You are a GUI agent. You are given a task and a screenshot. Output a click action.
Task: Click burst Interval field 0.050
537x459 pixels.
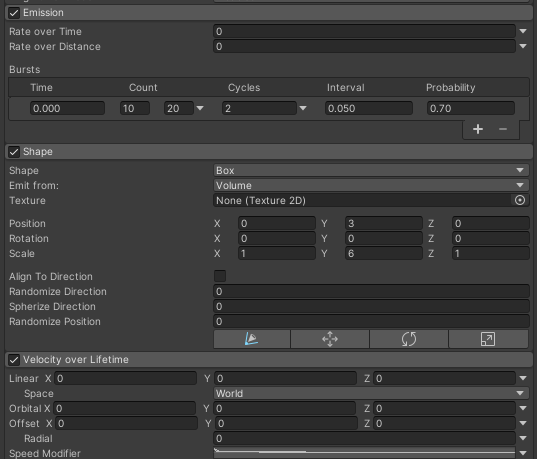tap(369, 108)
